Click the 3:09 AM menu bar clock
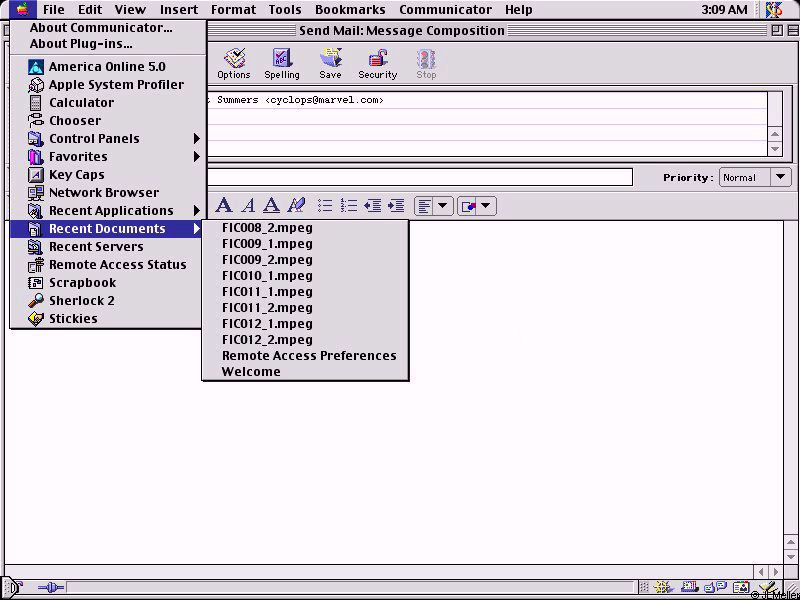The height and width of the screenshot is (600, 800). click(x=724, y=9)
